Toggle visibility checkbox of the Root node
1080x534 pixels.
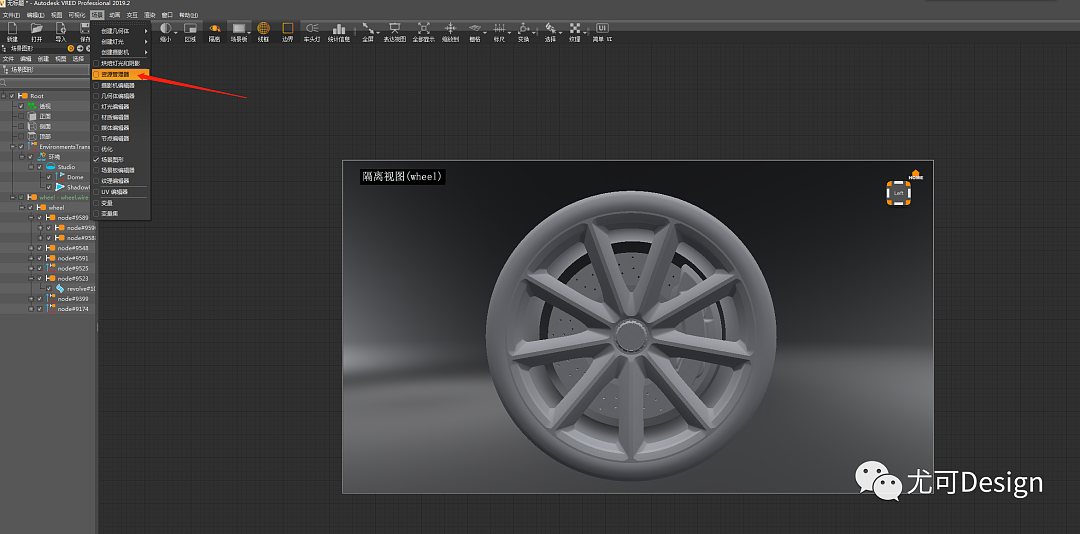tap(12, 96)
